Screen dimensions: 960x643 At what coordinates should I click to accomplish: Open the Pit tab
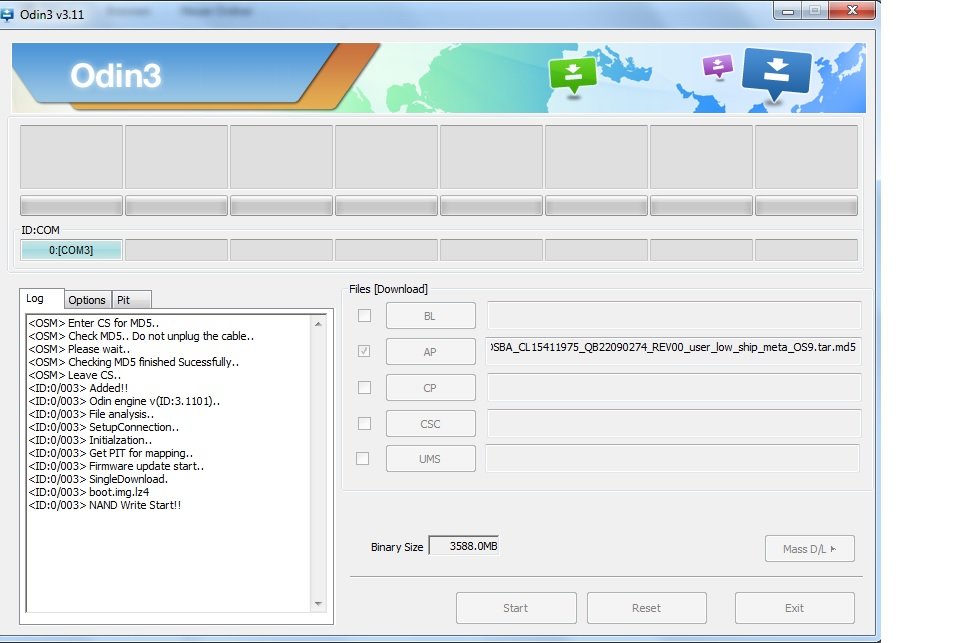[x=131, y=300]
